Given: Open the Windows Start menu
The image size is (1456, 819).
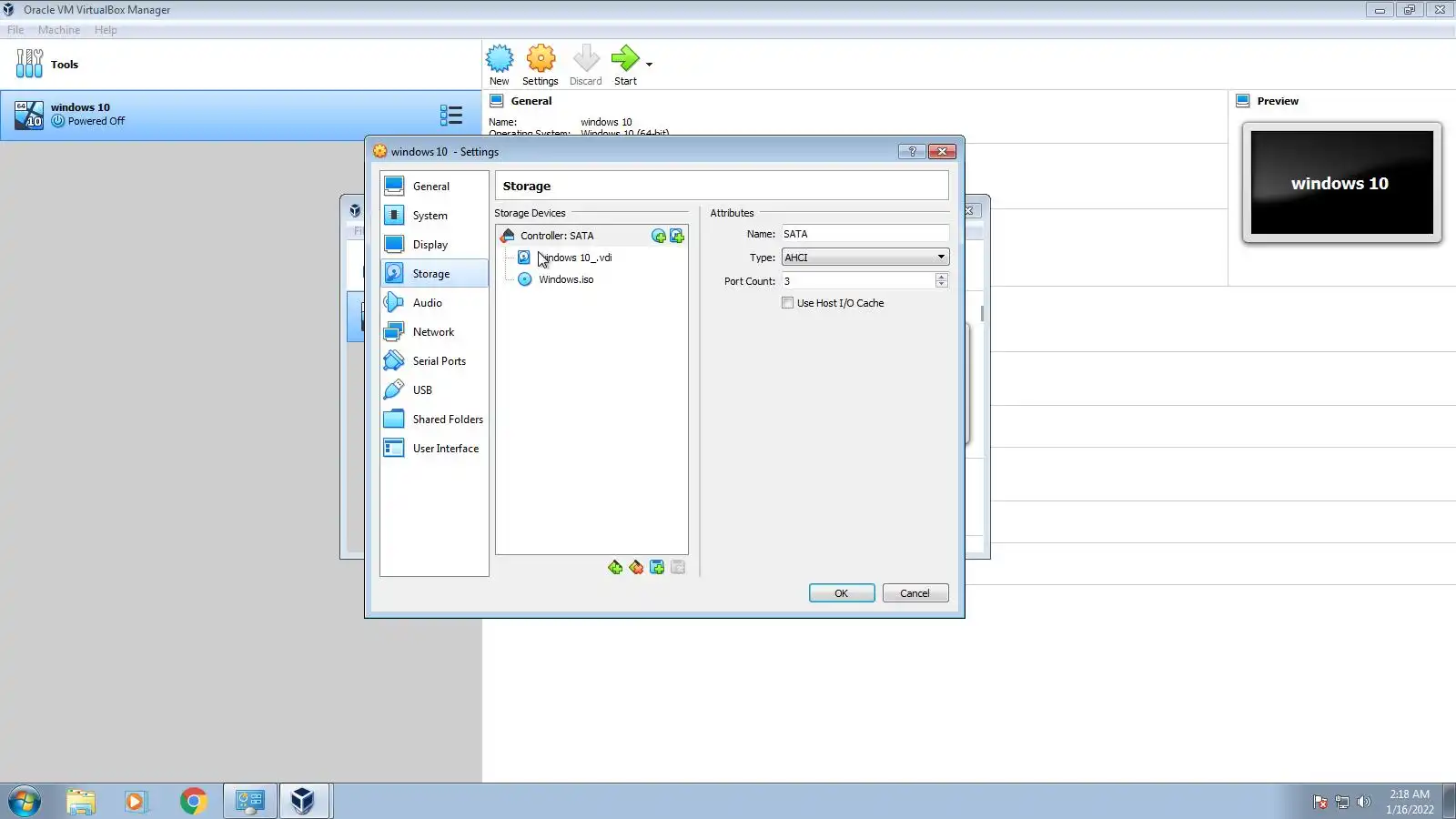Looking at the screenshot, I should (x=25, y=802).
